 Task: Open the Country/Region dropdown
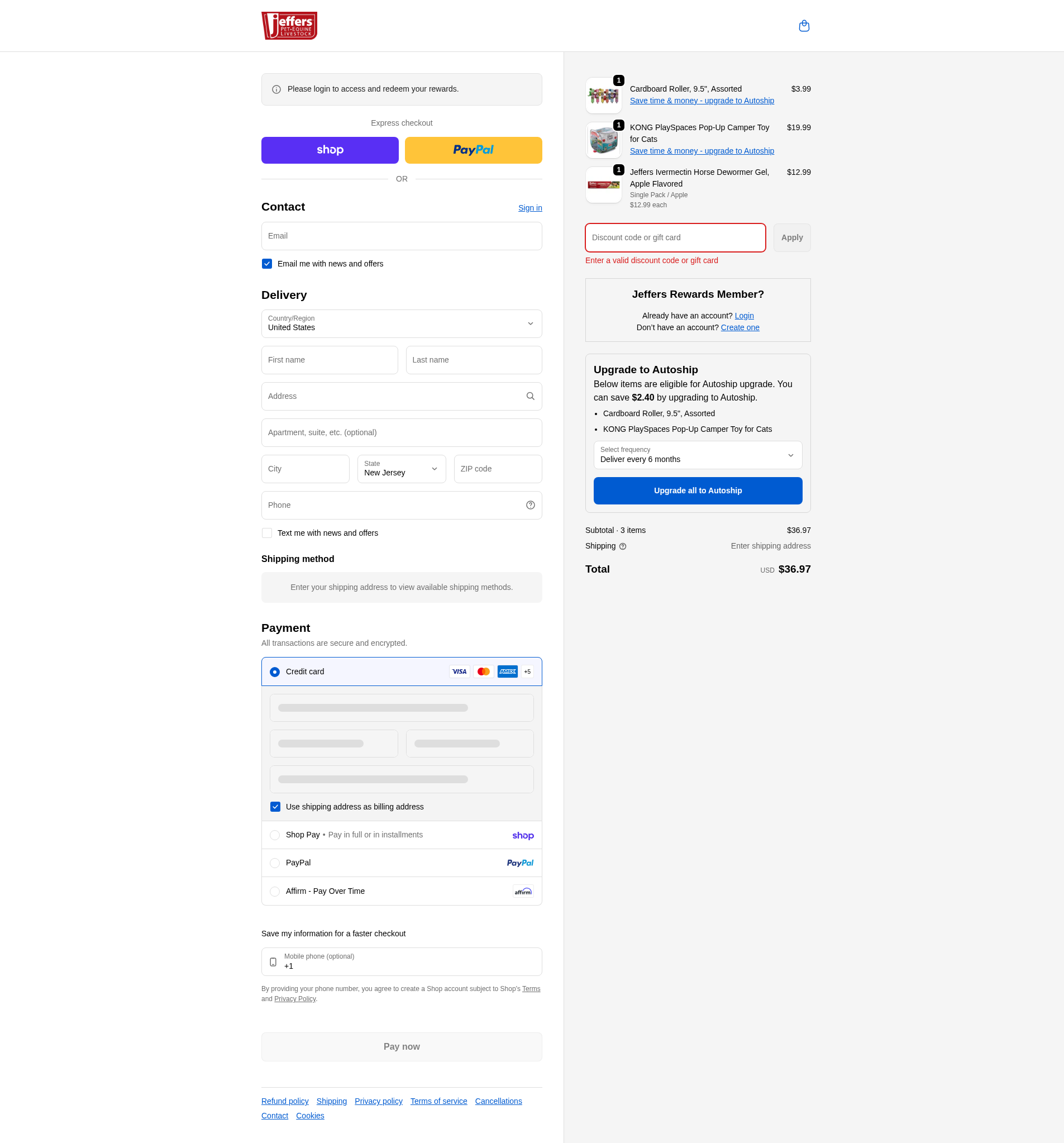pos(401,323)
